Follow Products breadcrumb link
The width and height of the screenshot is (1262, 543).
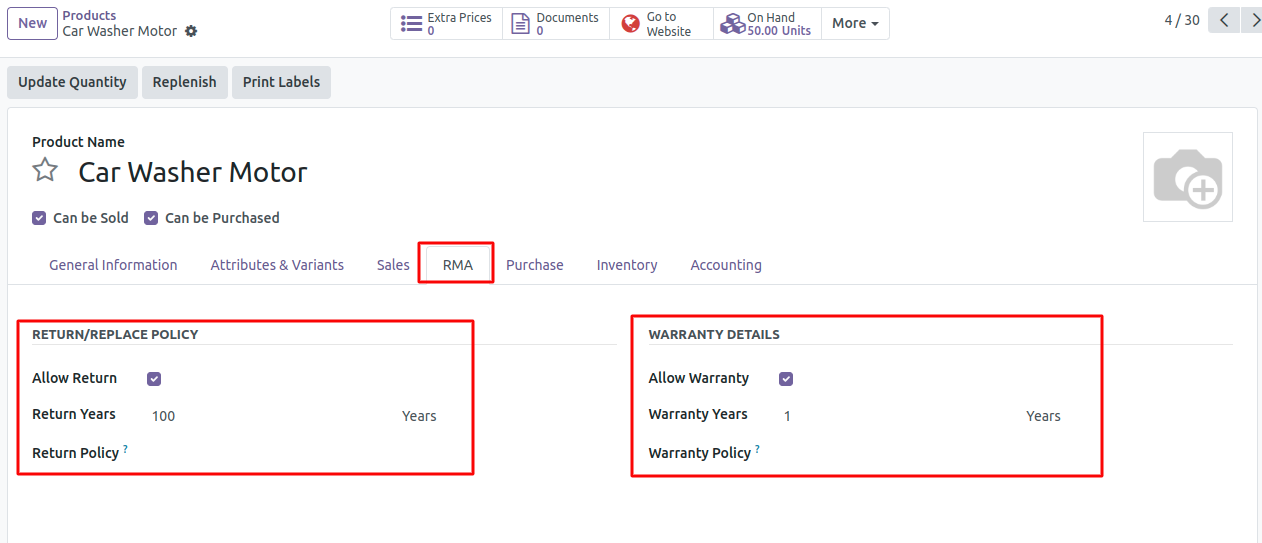(x=89, y=16)
